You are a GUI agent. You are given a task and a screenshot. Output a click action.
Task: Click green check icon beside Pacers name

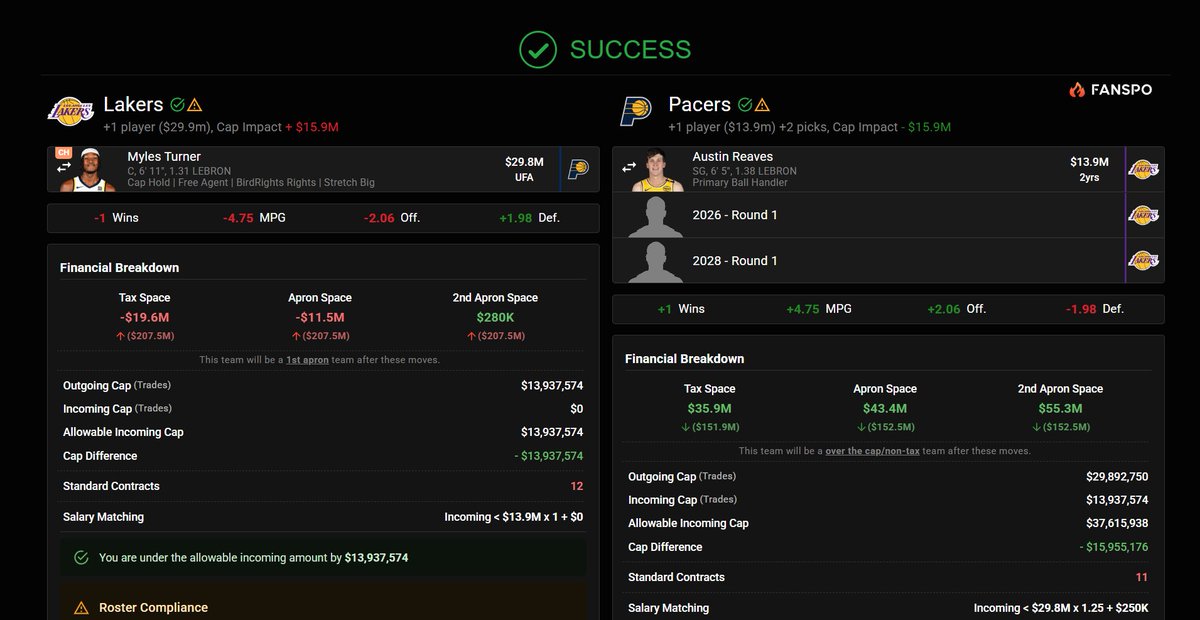(744, 104)
